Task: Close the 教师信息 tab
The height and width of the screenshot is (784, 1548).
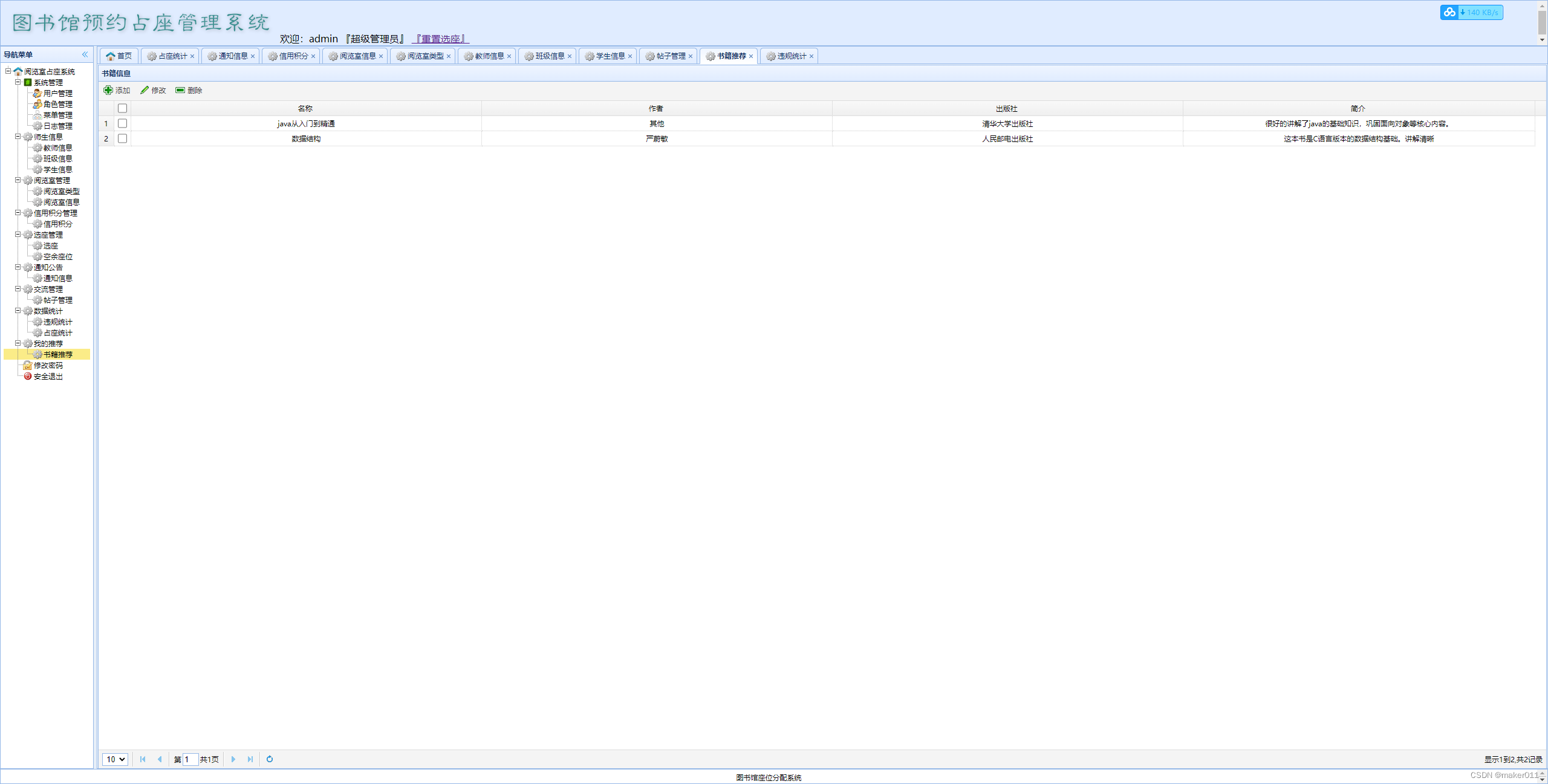Action: tap(509, 56)
